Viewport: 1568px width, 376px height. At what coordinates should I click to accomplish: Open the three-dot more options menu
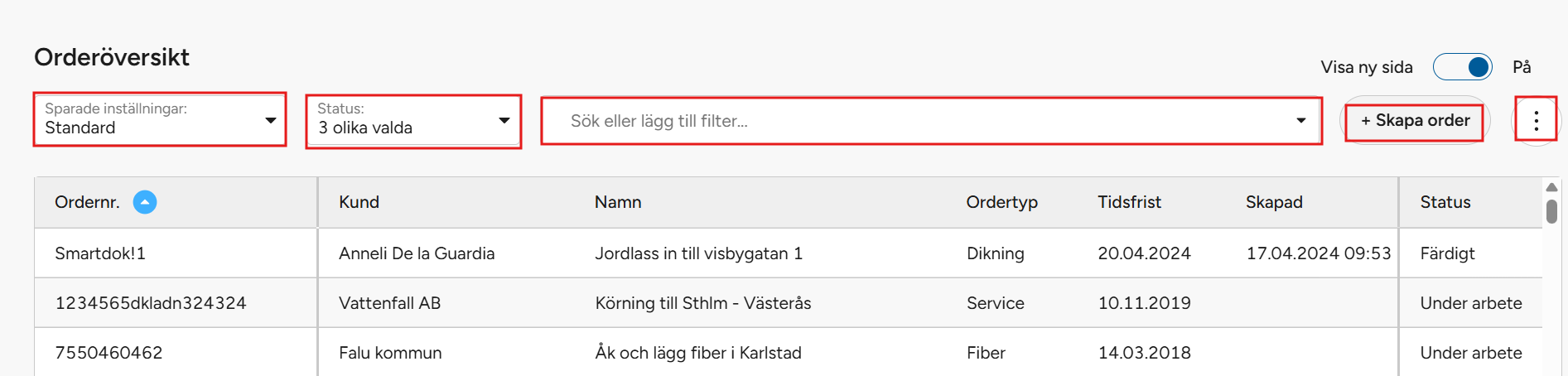1536,121
